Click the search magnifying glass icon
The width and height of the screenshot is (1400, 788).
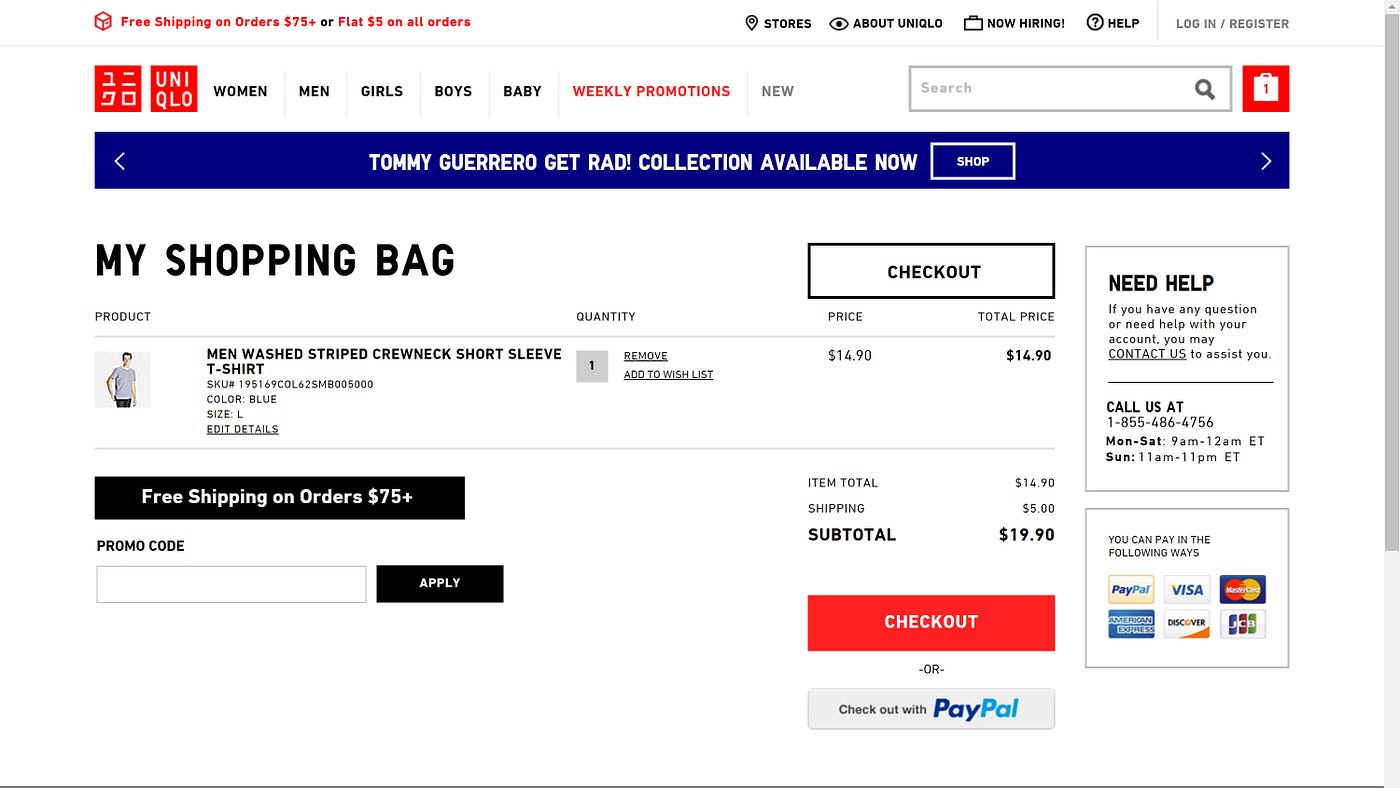[1204, 89]
